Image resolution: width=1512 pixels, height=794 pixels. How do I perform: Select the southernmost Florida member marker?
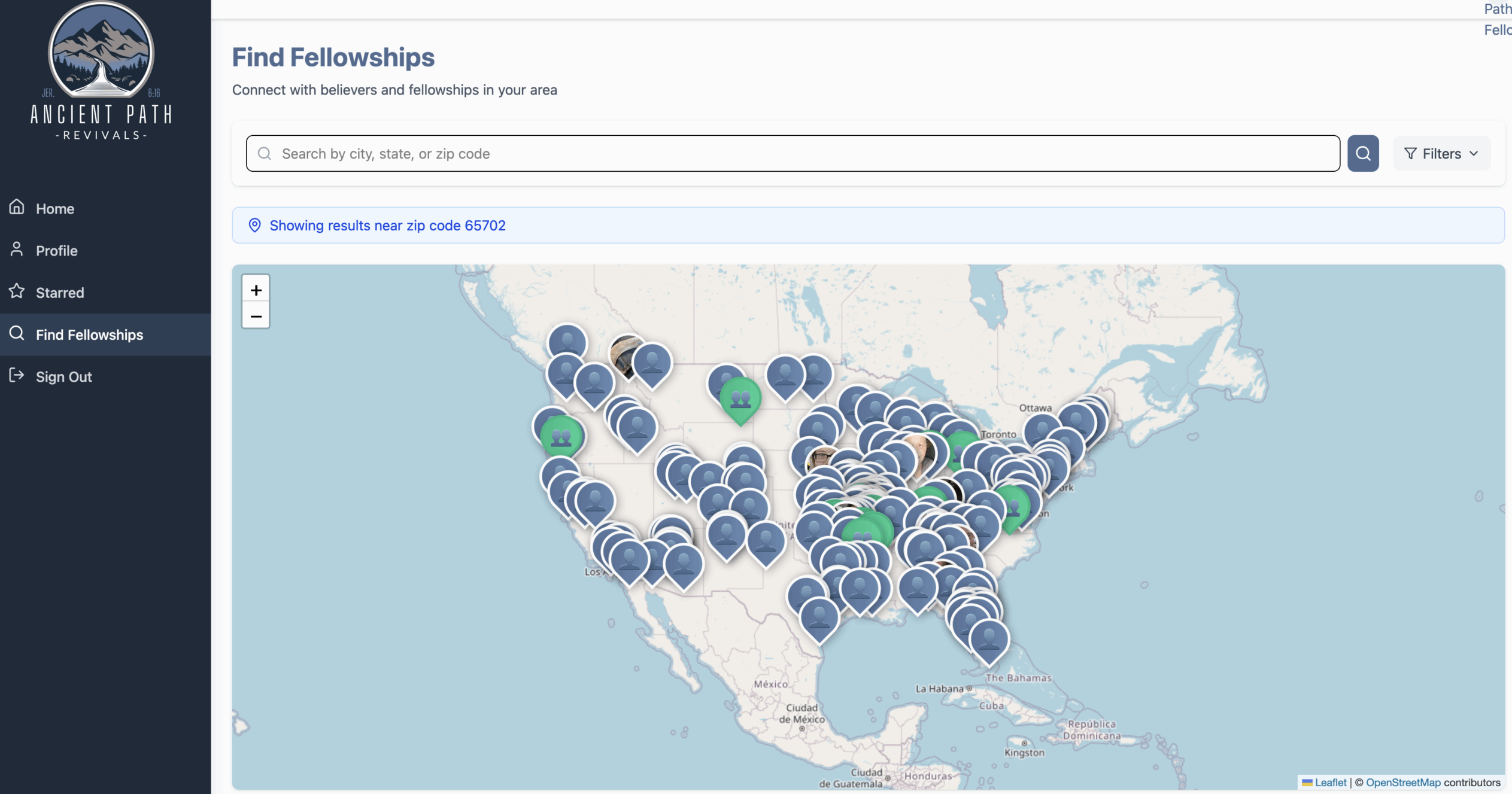point(989,640)
